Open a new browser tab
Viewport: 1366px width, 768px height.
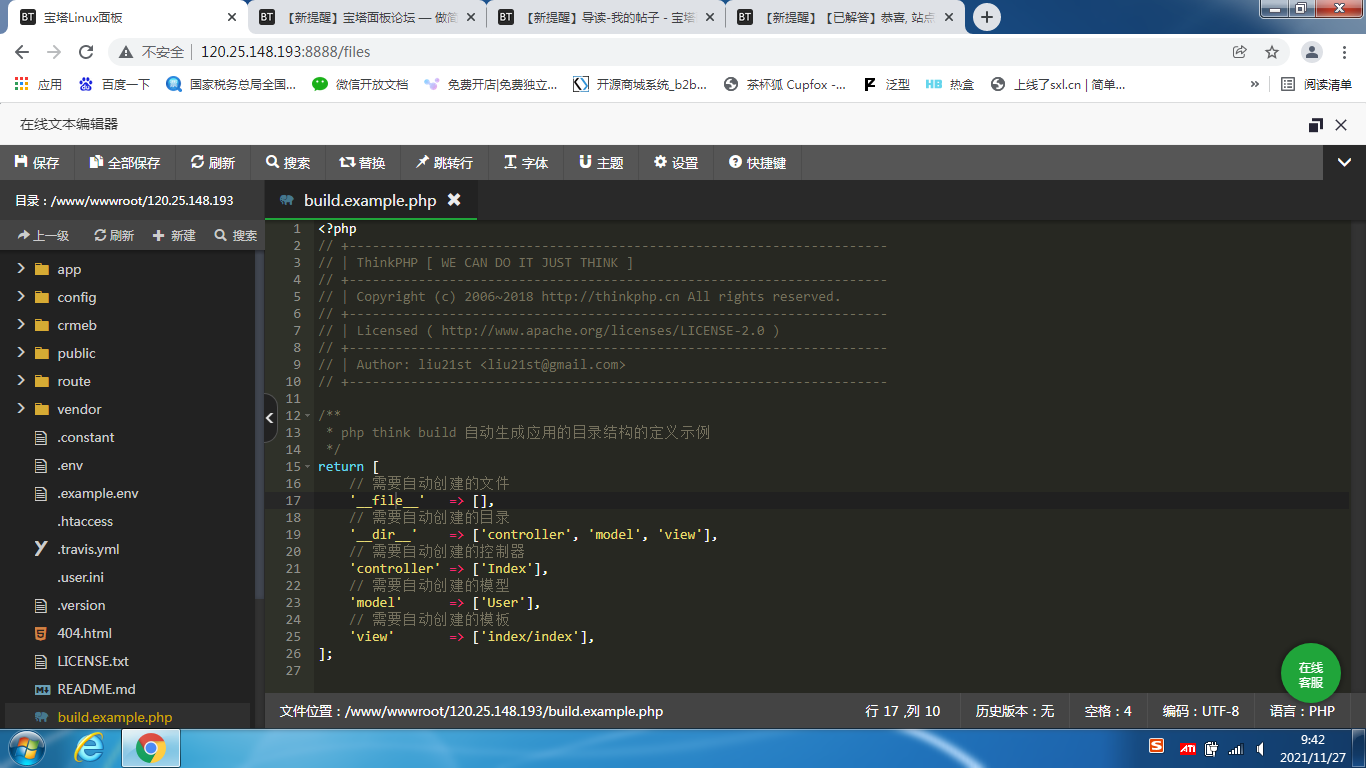pyautogui.click(x=987, y=17)
